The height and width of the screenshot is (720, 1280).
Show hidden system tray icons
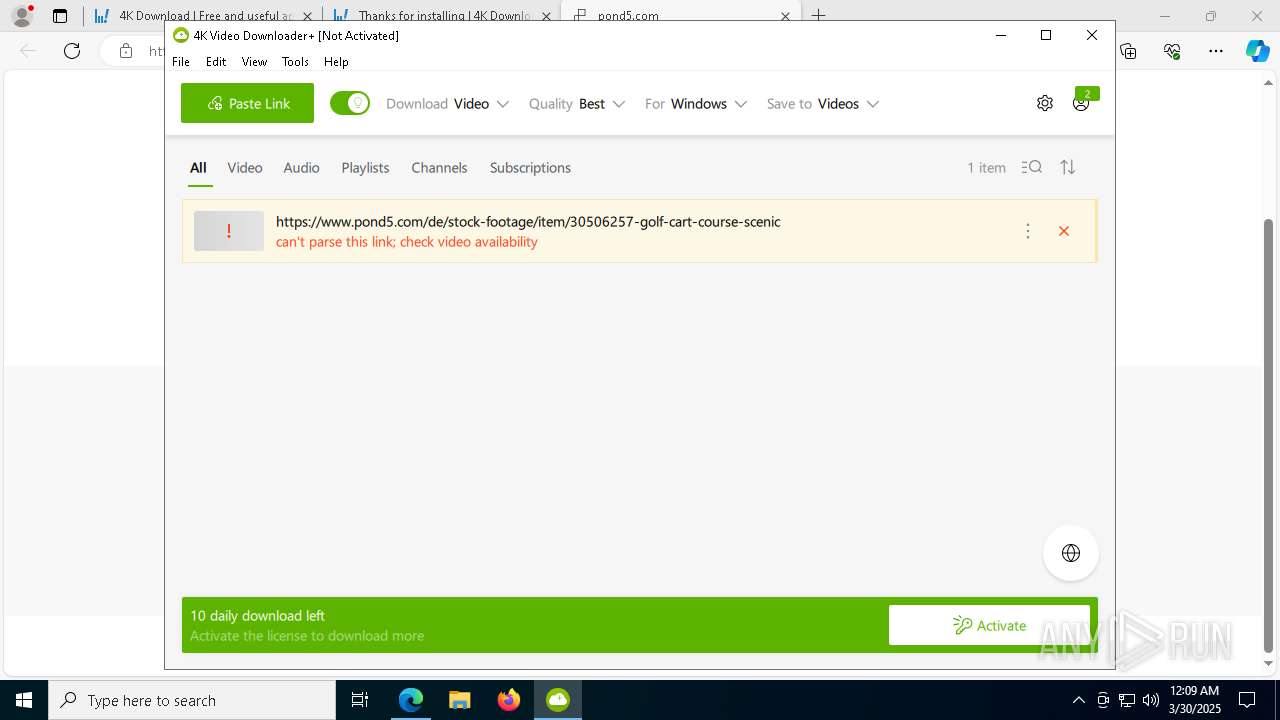pos(1078,700)
